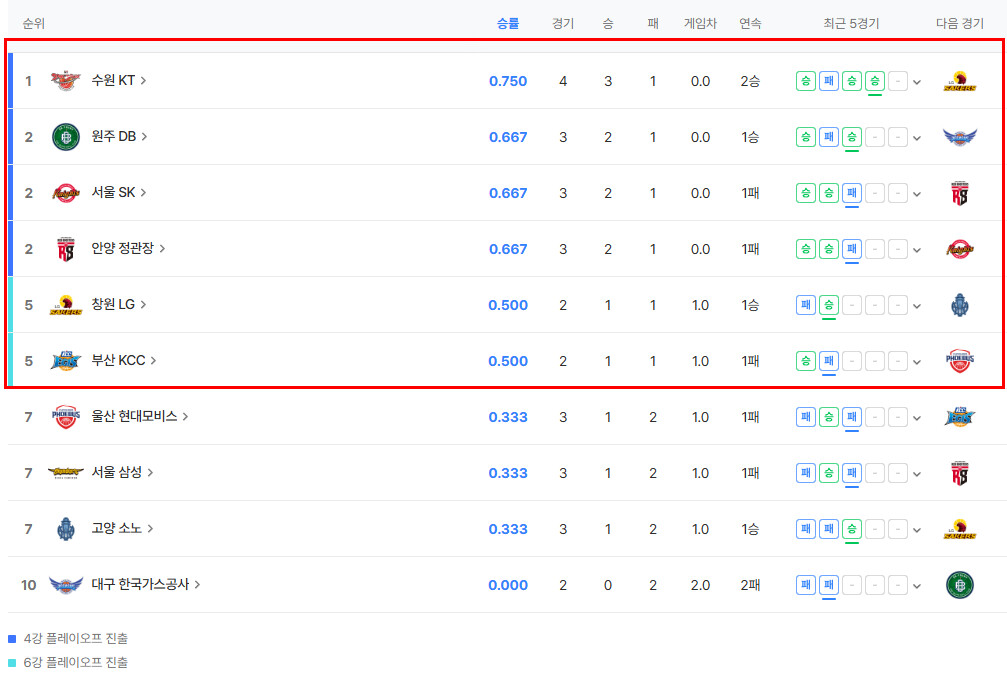This screenshot has width=1007, height=684.
Task: Click the 2승 streak value
Action: [750, 82]
